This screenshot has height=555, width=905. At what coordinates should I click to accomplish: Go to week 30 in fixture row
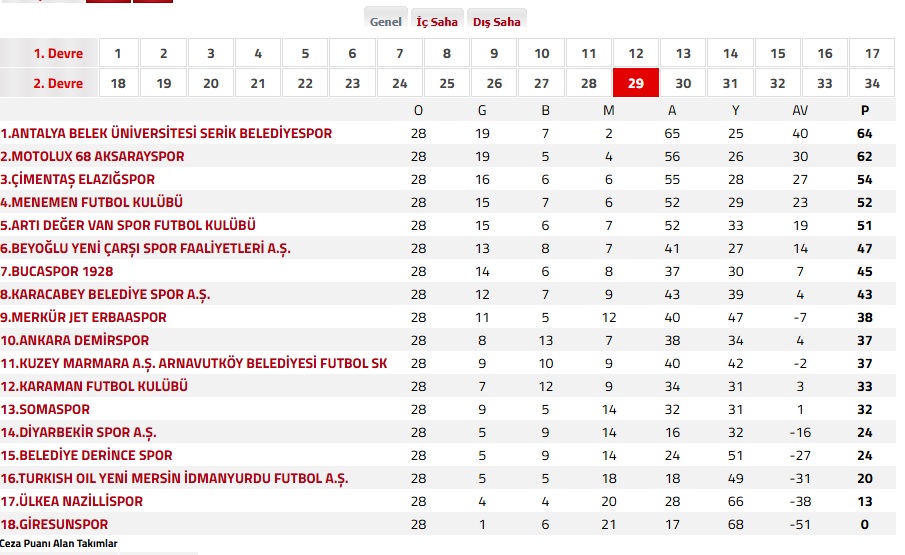click(x=683, y=83)
